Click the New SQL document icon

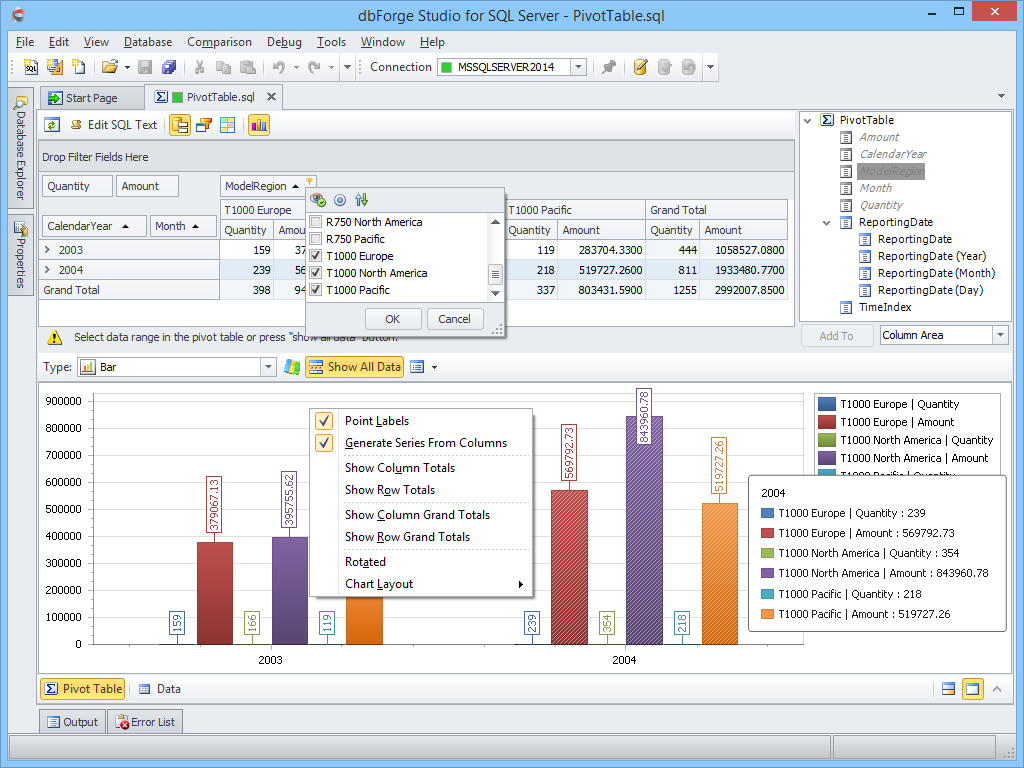click(31, 67)
